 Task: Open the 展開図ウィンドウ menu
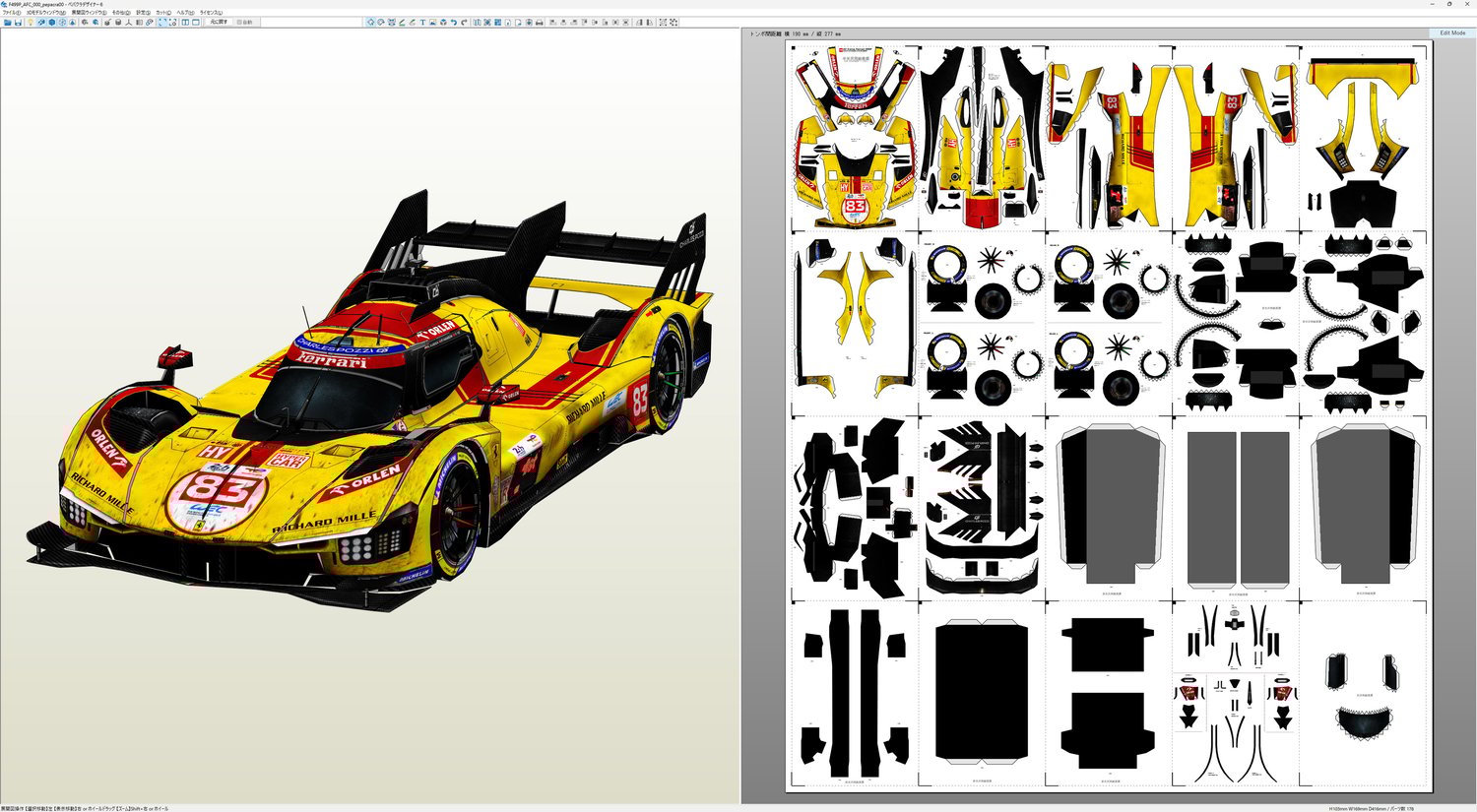[x=89, y=13]
